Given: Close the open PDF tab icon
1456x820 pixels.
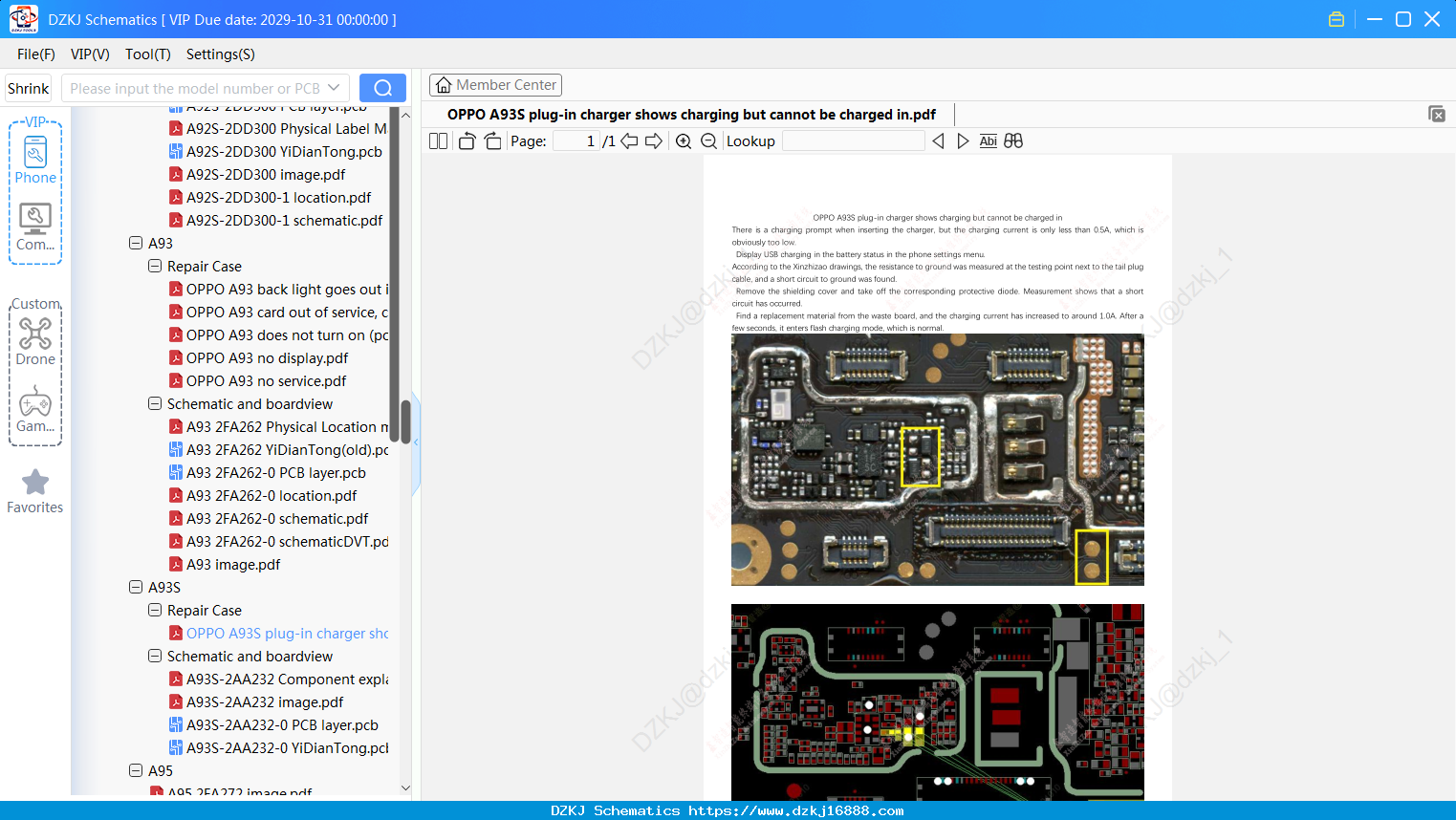Looking at the screenshot, I should coord(1437,114).
